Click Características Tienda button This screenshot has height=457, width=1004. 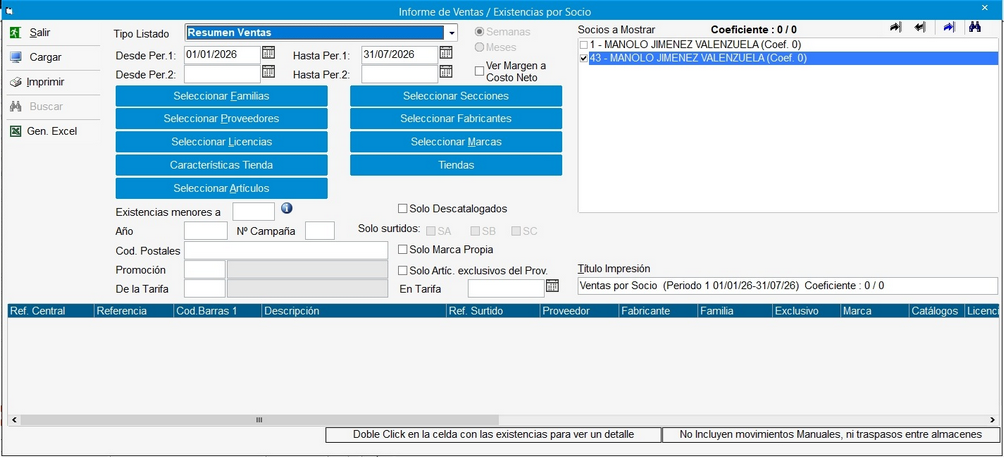click(222, 165)
